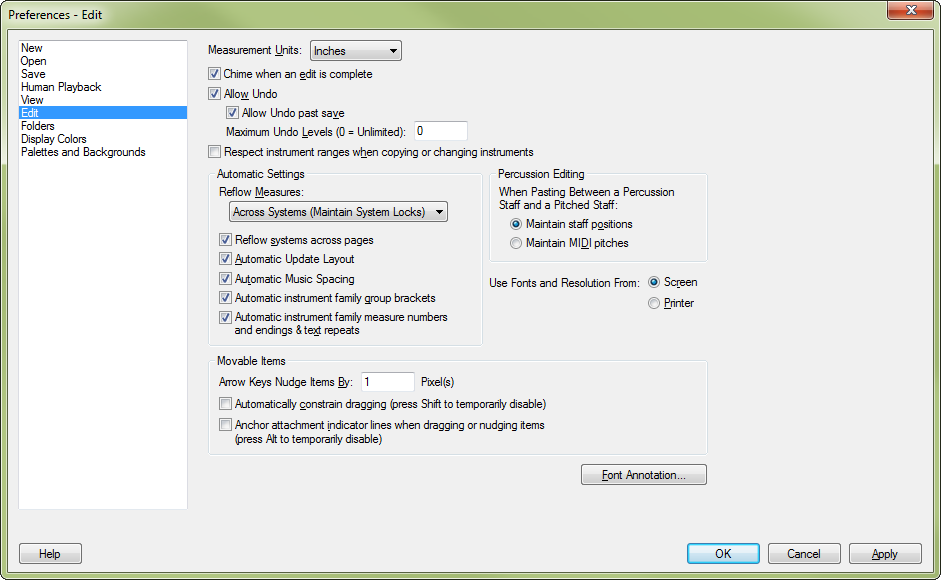941x580 pixels.
Task: Uncheck Allow Undo past save
Action: pyautogui.click(x=233, y=112)
